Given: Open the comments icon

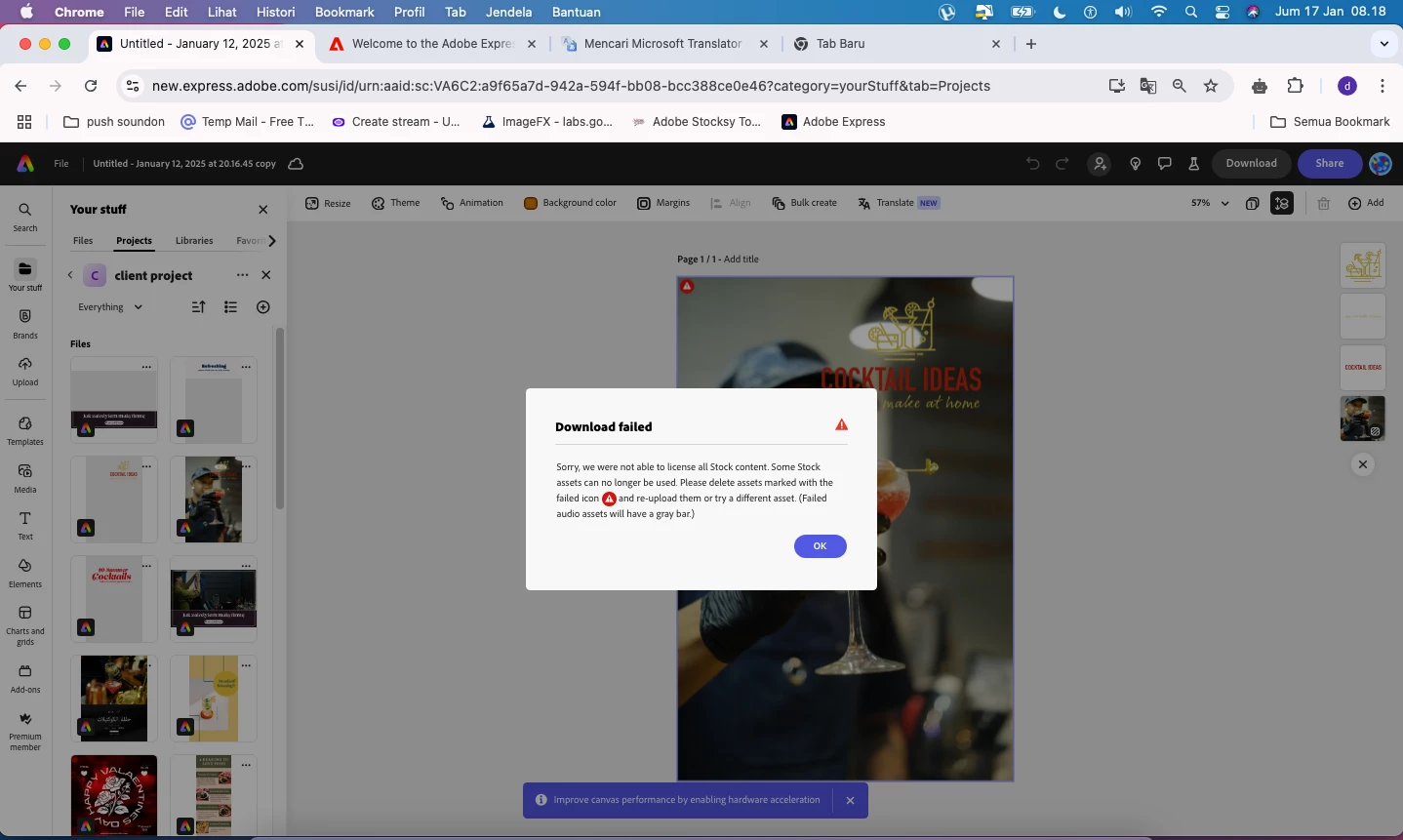Looking at the screenshot, I should [1164, 164].
